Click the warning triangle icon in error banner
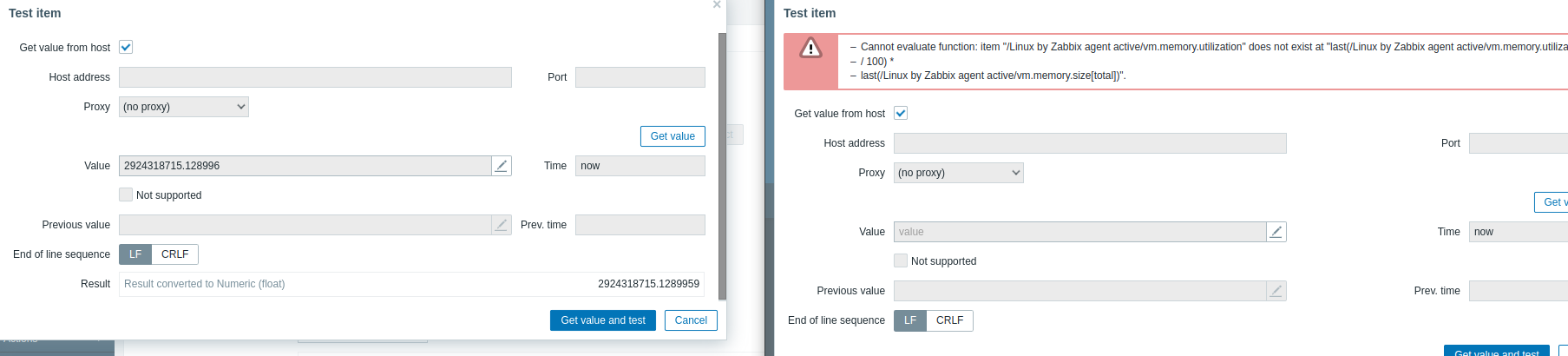This screenshot has width=1568, height=356. [x=810, y=49]
